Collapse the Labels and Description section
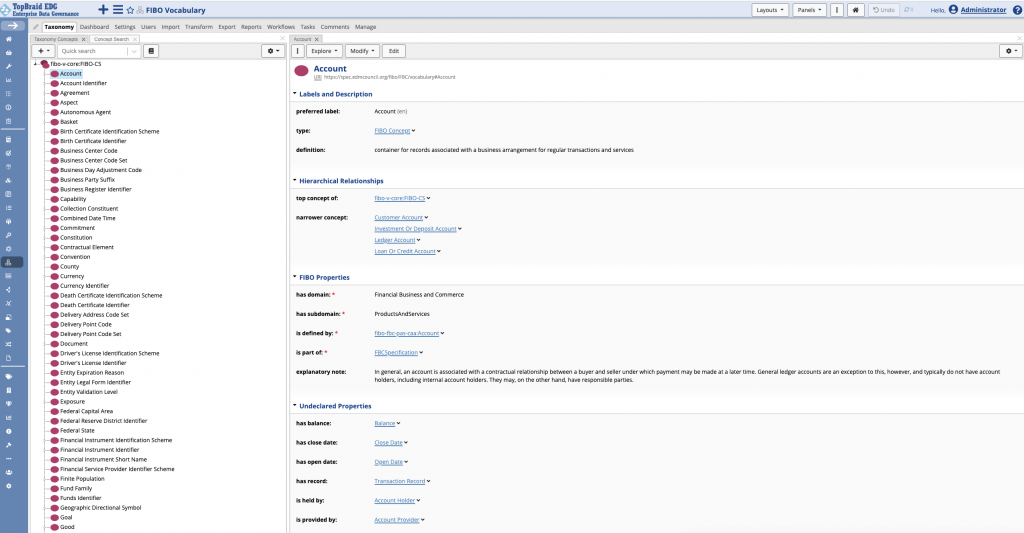The width and height of the screenshot is (1024, 533). pos(295,93)
